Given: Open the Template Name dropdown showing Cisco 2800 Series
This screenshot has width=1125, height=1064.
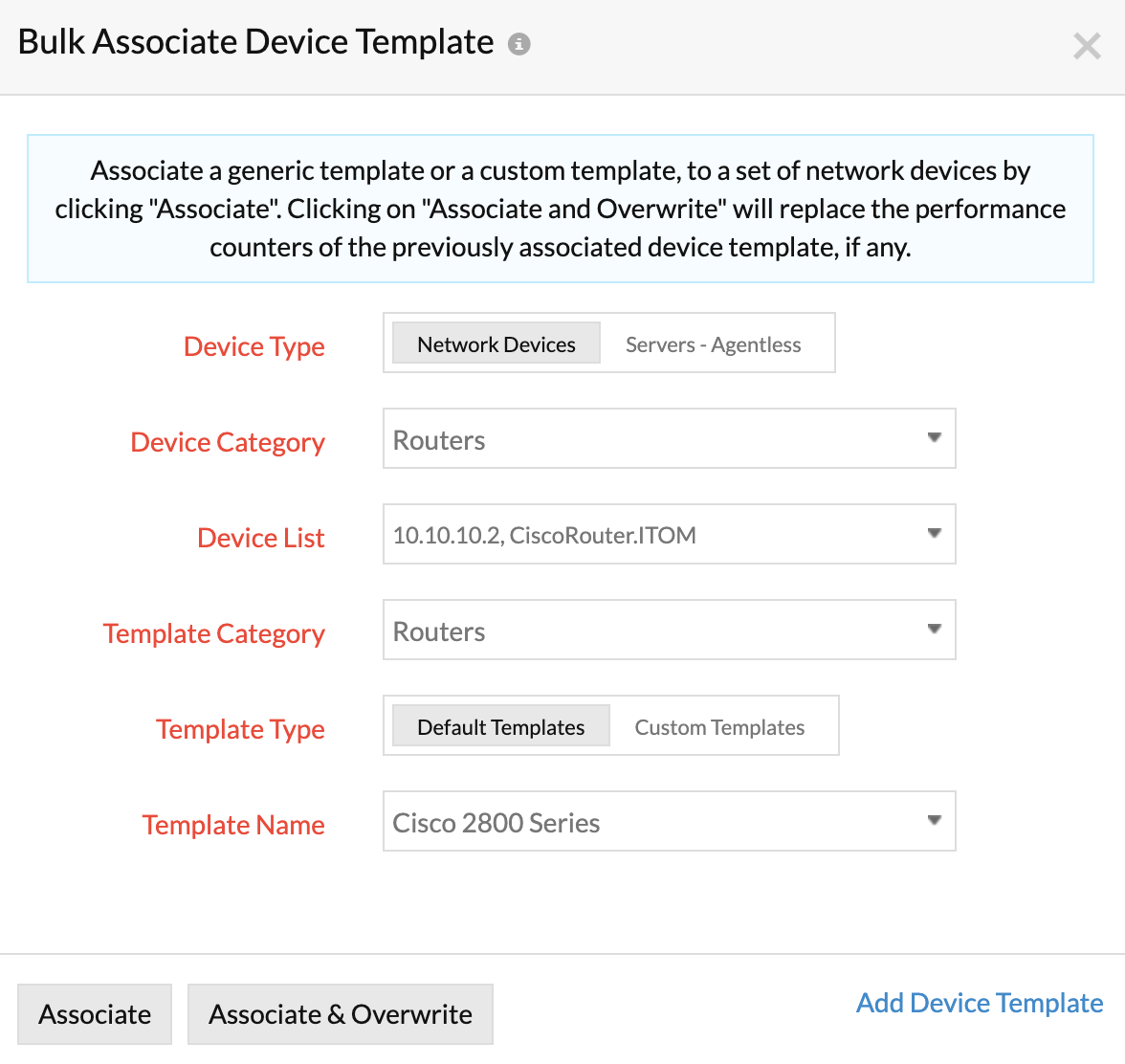Looking at the screenshot, I should [x=670, y=821].
